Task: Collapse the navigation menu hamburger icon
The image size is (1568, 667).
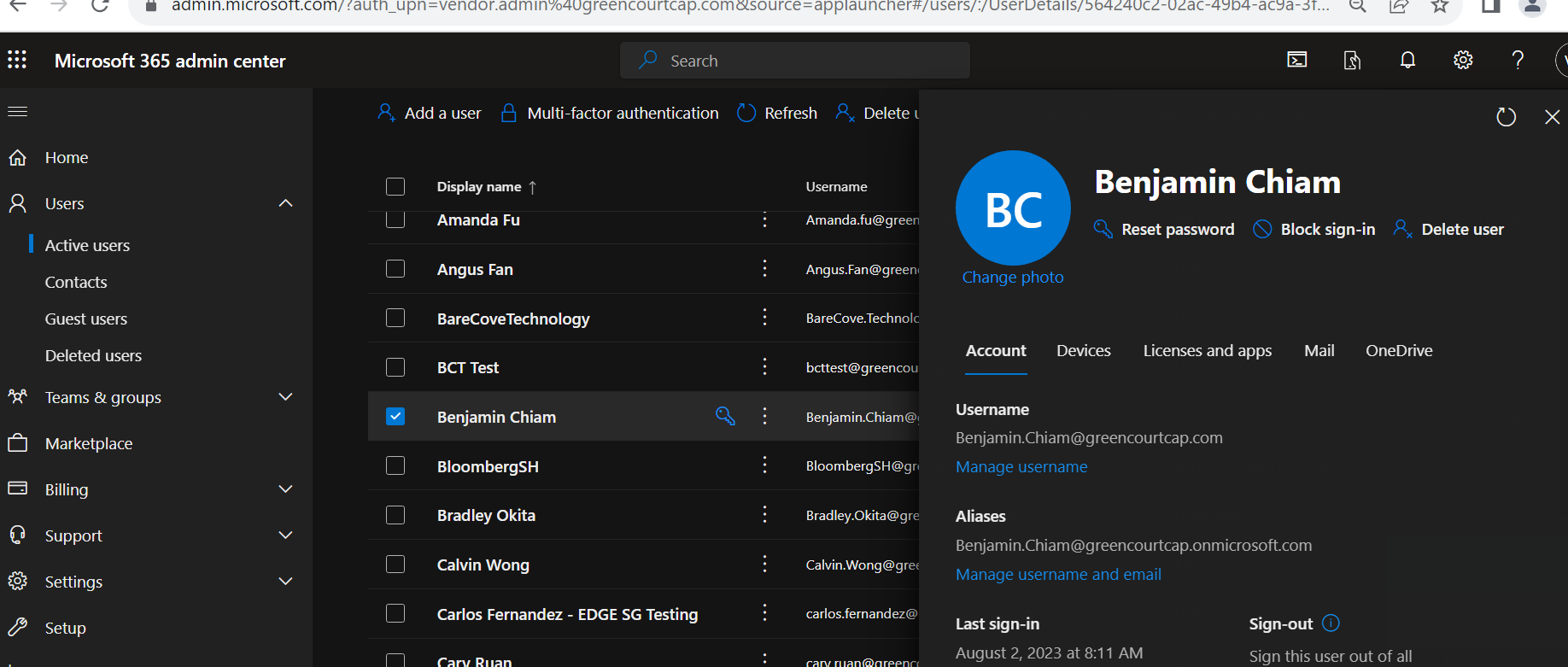Action: [x=18, y=111]
